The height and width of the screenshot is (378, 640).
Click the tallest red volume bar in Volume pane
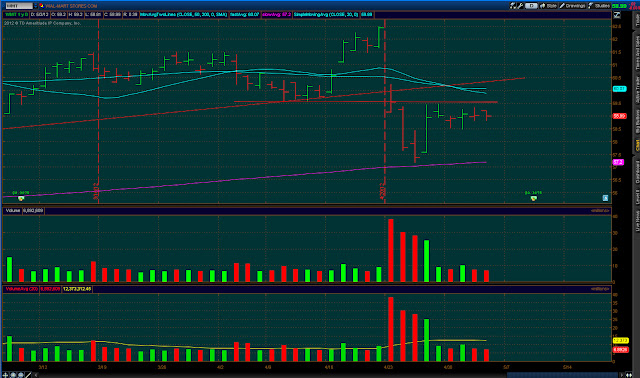tap(391, 250)
